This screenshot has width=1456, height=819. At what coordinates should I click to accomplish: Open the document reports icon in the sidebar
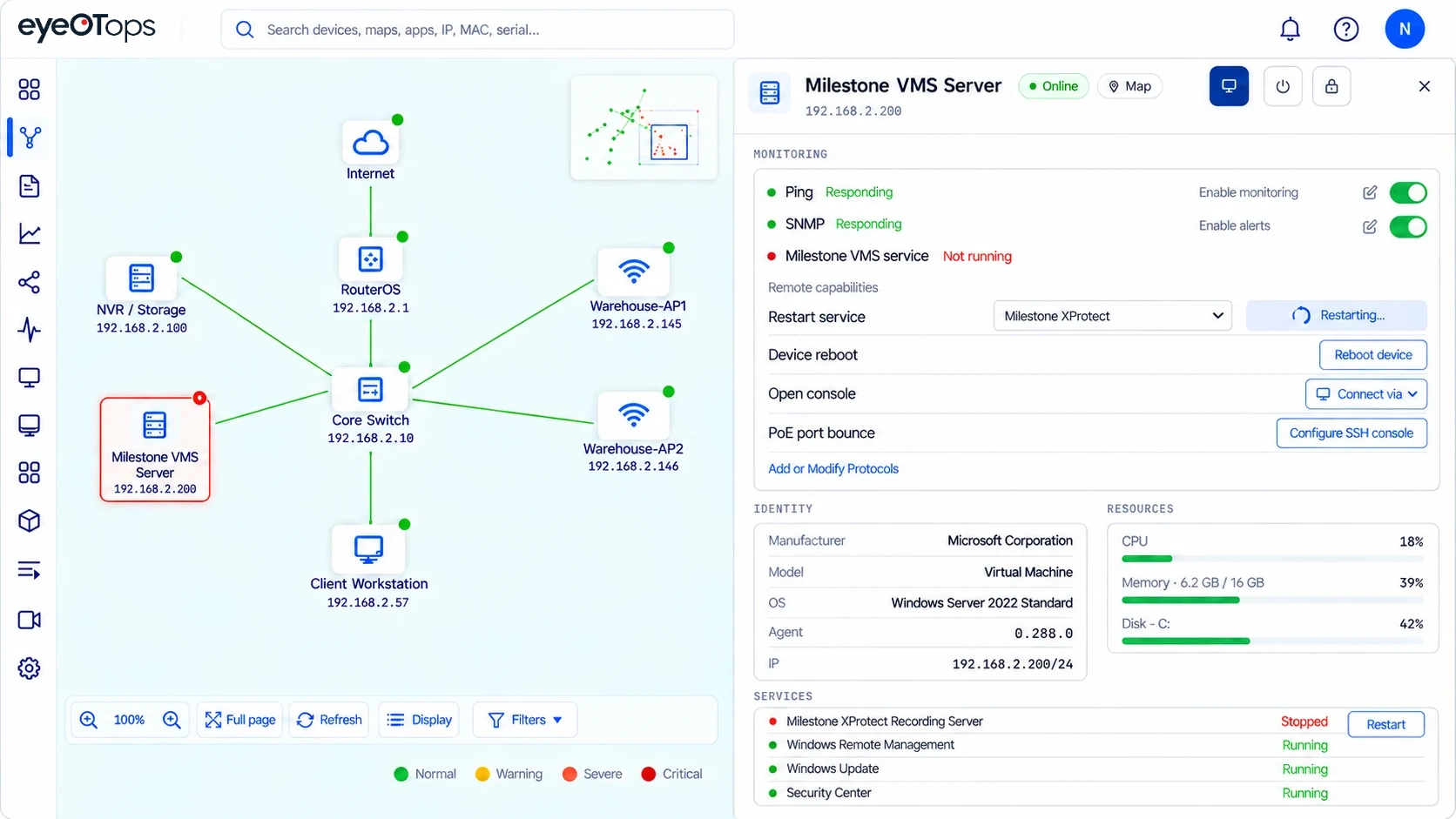pyautogui.click(x=30, y=185)
